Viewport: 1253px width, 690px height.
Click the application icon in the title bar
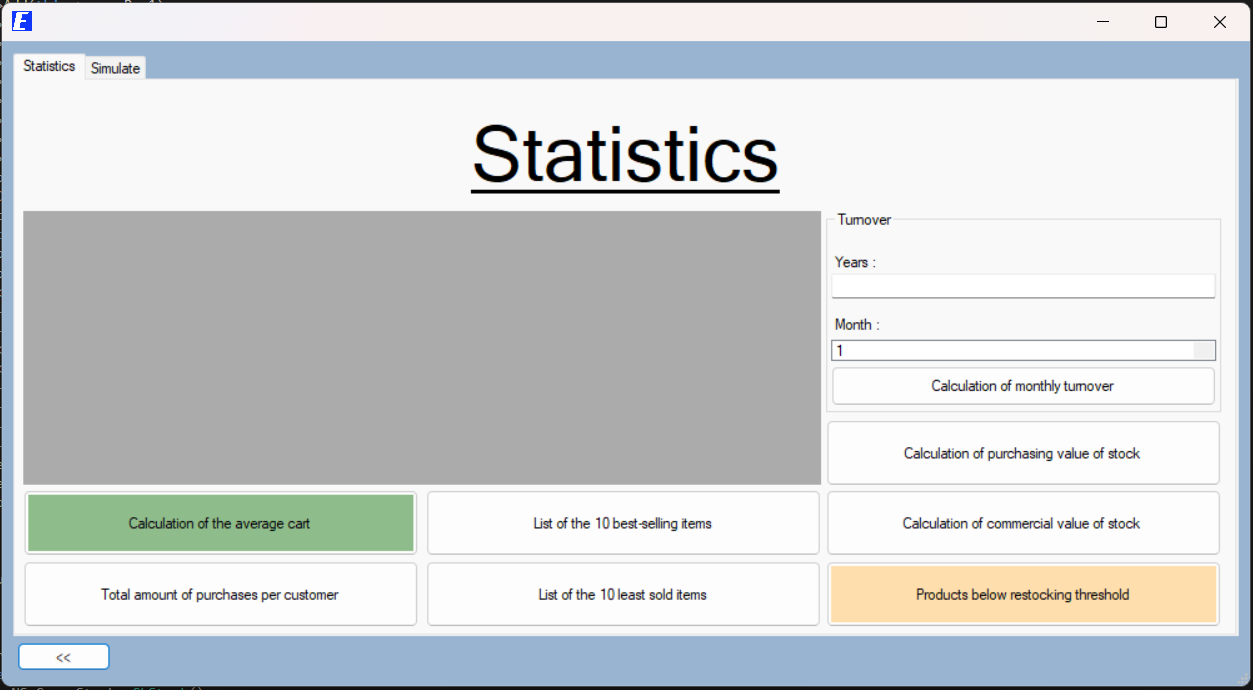[22, 21]
